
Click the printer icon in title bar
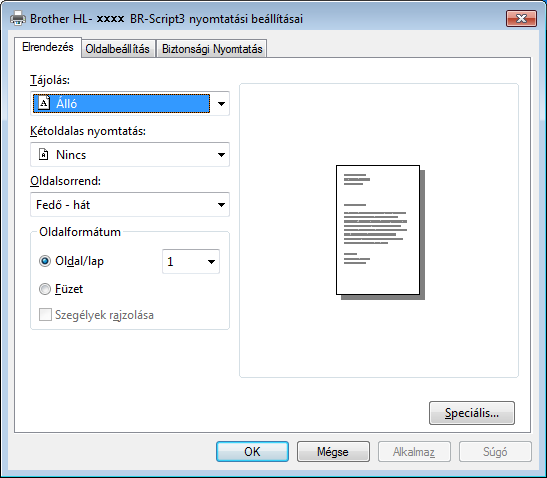18,18
